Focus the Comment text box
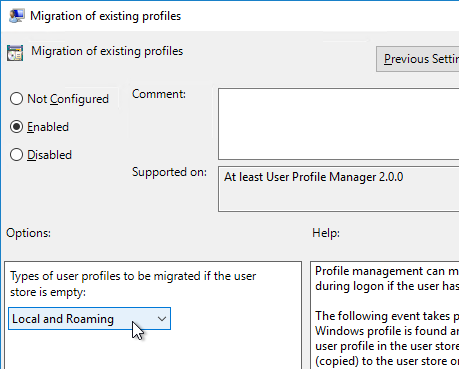This screenshot has height=369, width=459. coord(339,124)
